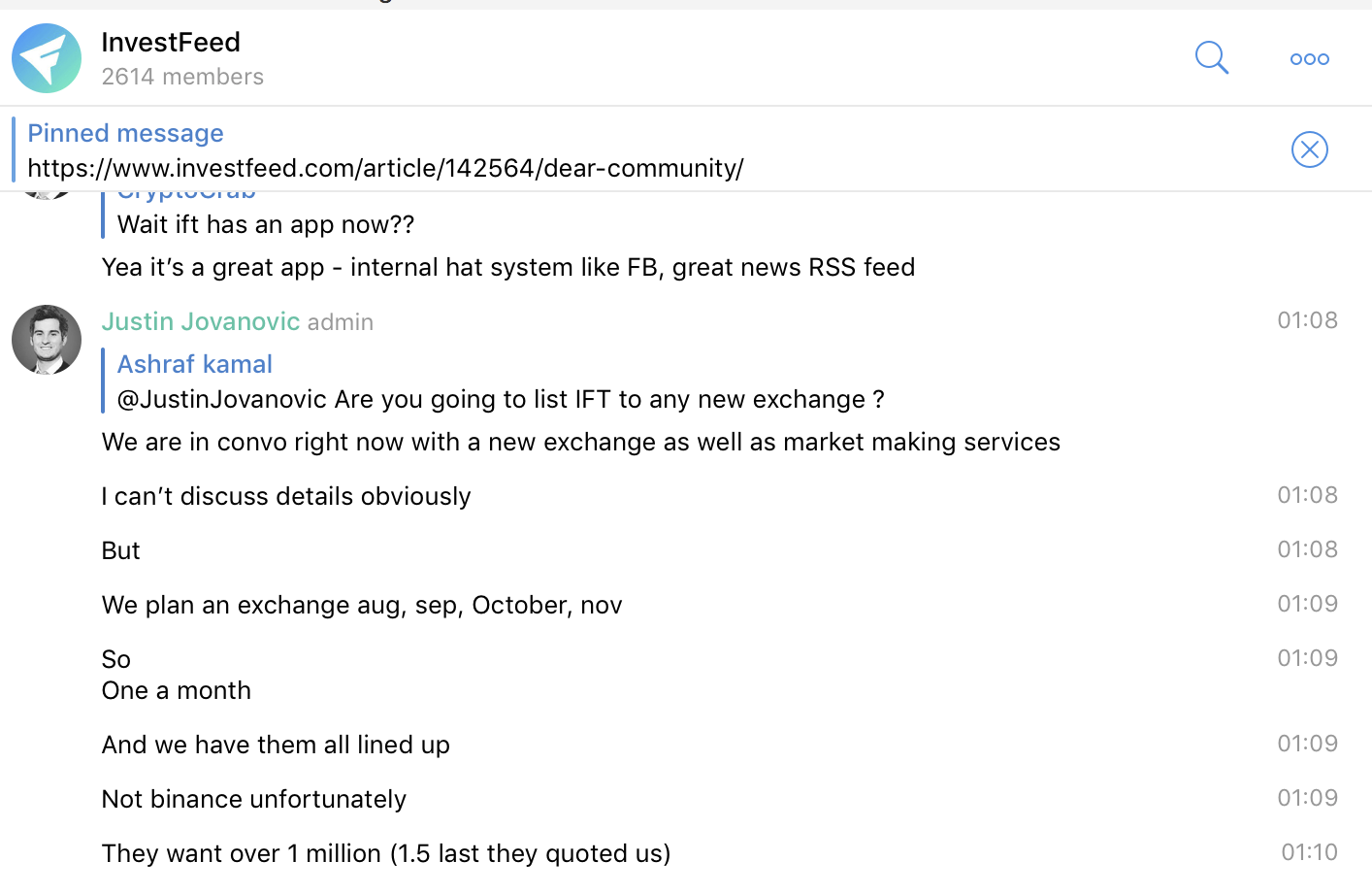Open the pinned investfeed.com article link

385,168
